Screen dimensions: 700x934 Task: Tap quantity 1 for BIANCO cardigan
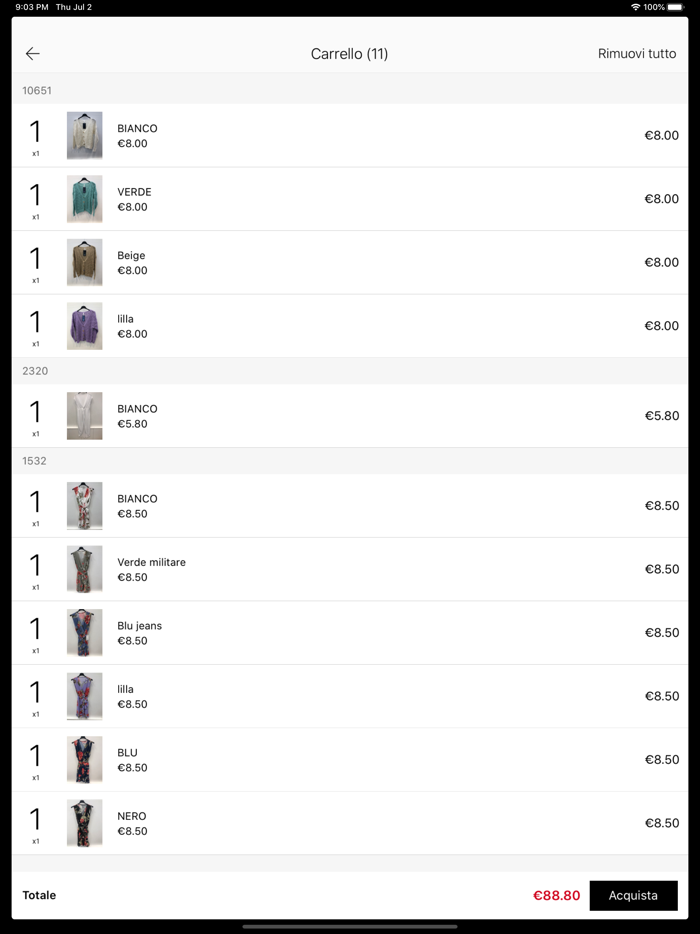35,134
